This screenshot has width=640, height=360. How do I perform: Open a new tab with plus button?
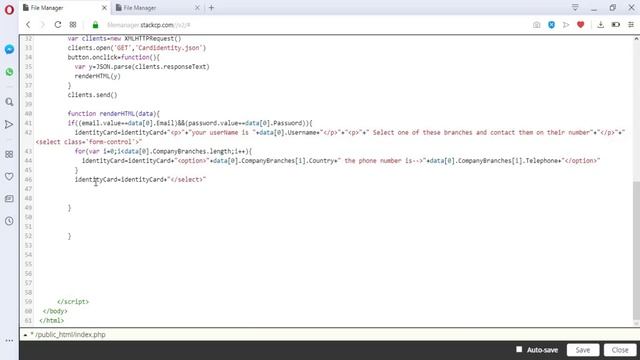(211, 7)
